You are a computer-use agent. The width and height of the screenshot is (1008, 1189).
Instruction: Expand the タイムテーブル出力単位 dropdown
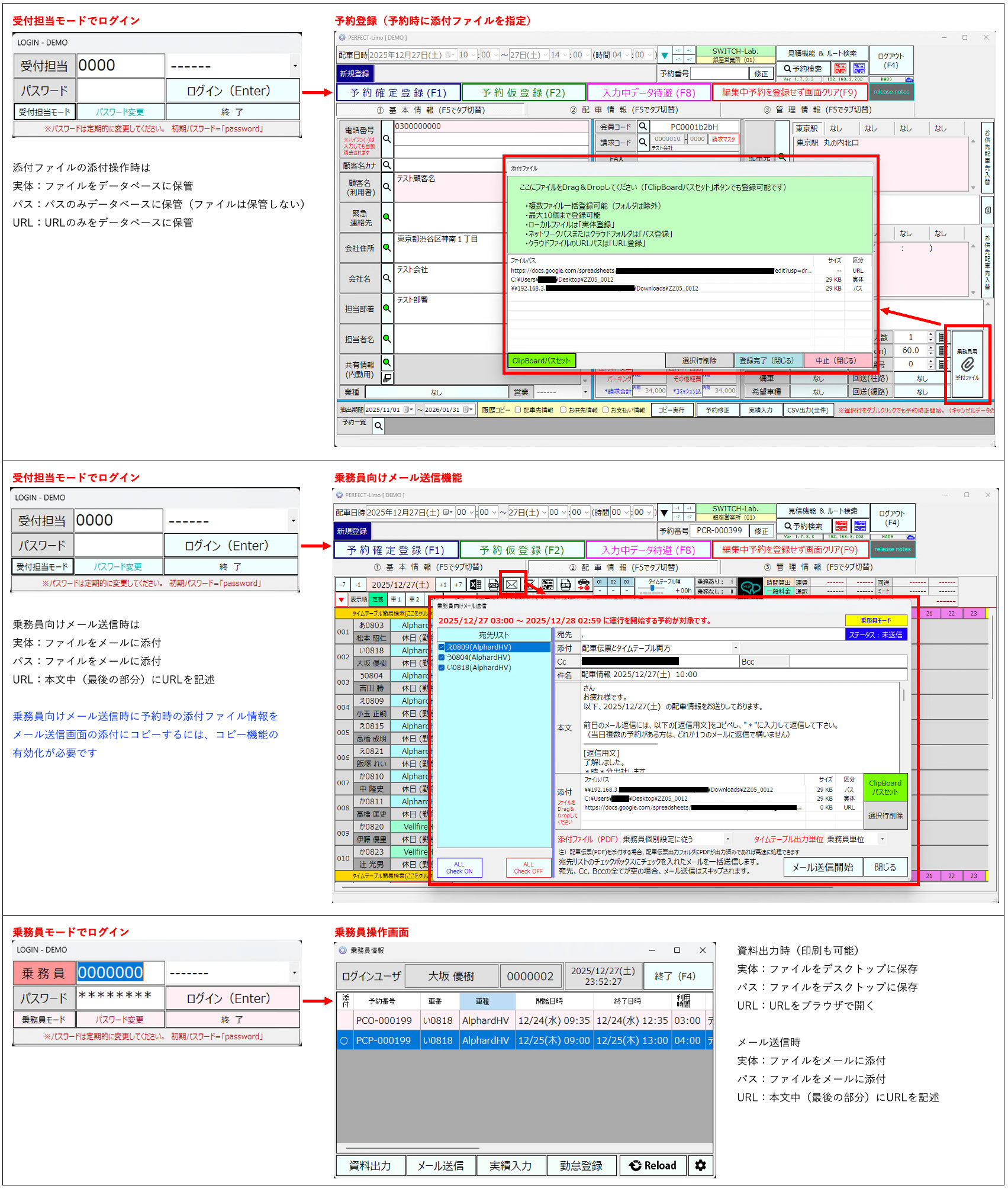[882, 839]
